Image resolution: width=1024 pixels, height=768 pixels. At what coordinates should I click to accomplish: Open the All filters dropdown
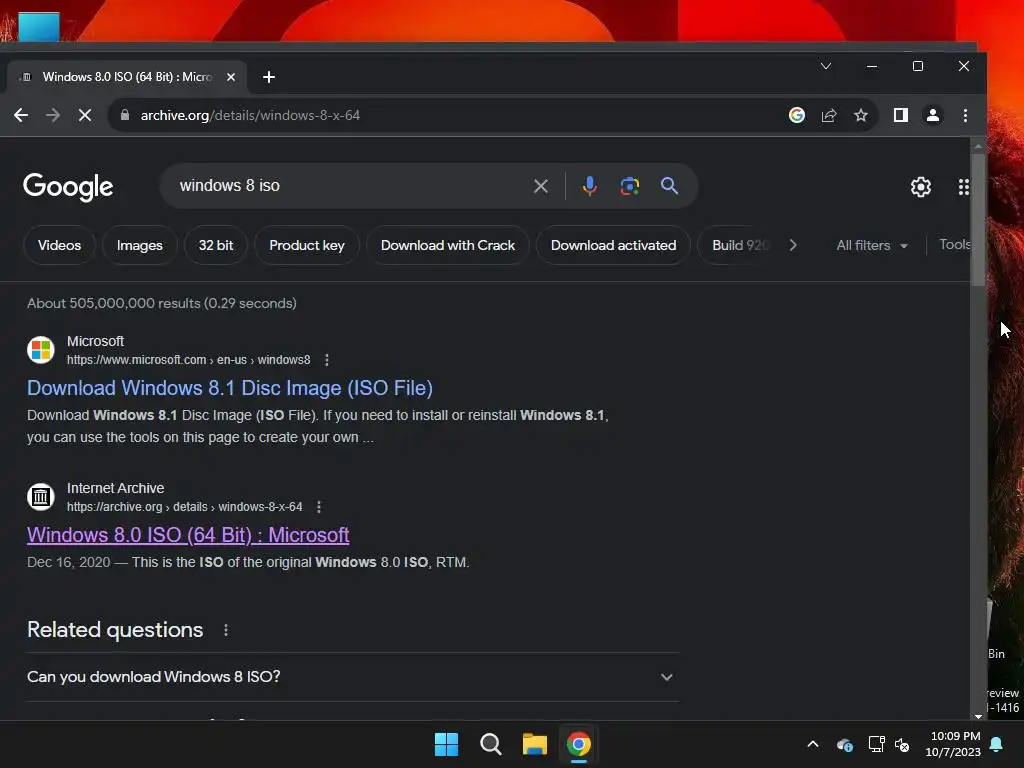pyautogui.click(x=872, y=246)
